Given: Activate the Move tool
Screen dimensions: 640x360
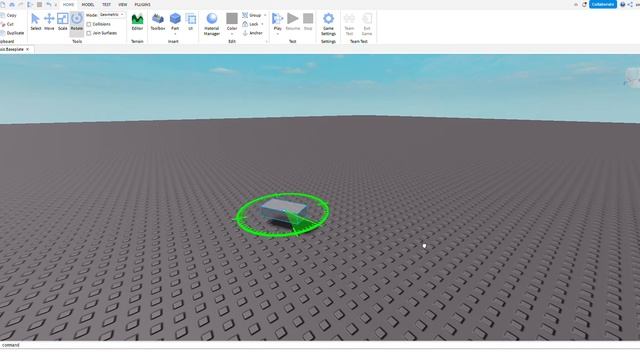Looking at the screenshot, I should tap(49, 22).
